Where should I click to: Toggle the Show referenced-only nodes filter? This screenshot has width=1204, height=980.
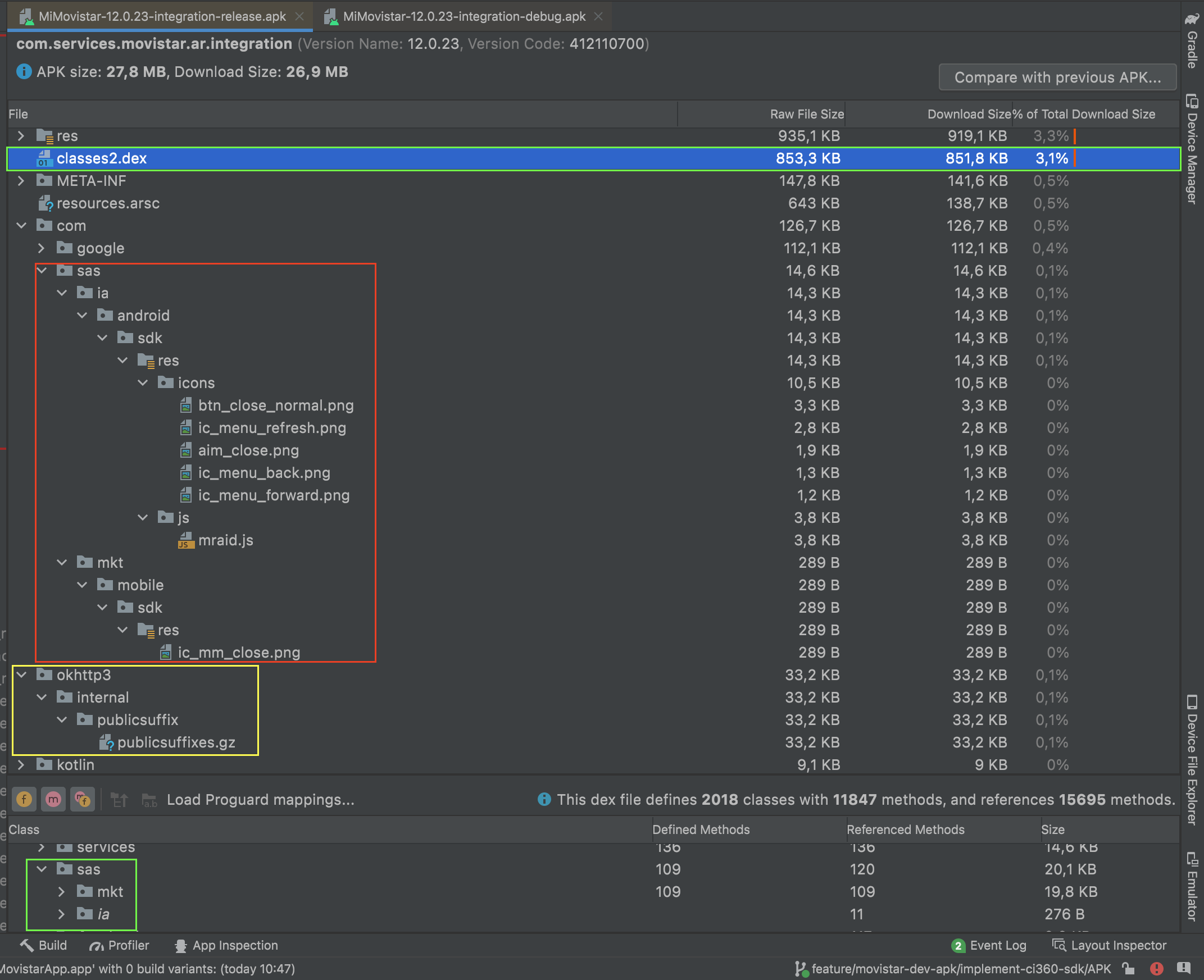[x=83, y=799]
